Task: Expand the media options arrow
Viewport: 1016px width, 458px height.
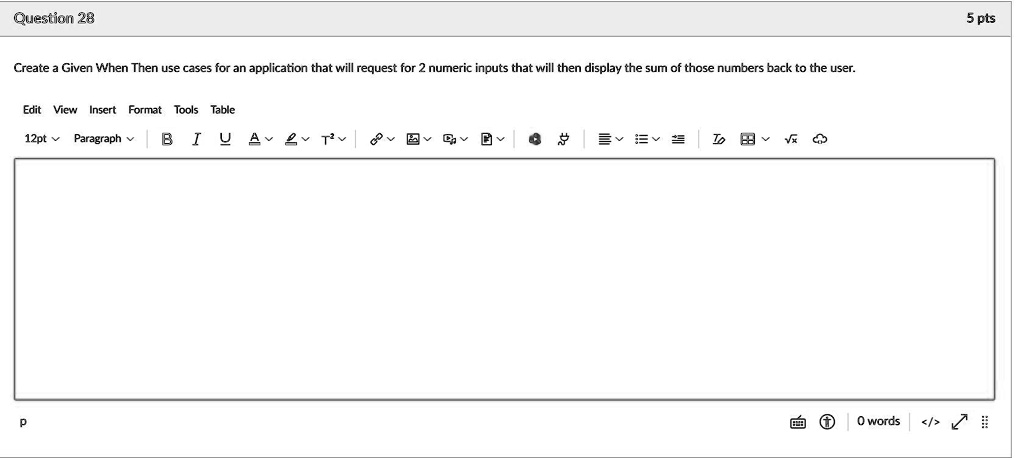Action: (464, 139)
